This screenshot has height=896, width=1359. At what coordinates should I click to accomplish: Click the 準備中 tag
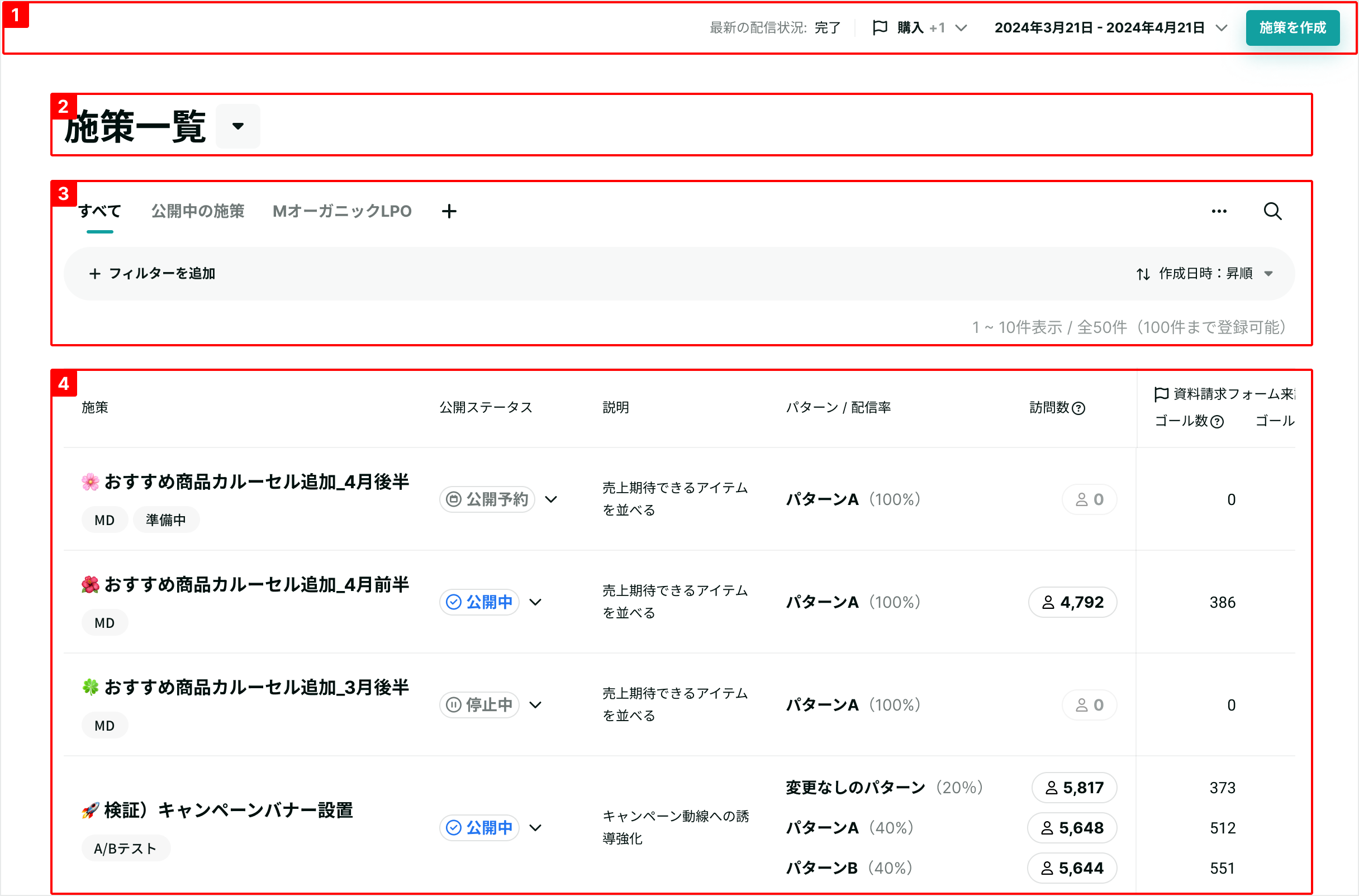[x=166, y=520]
